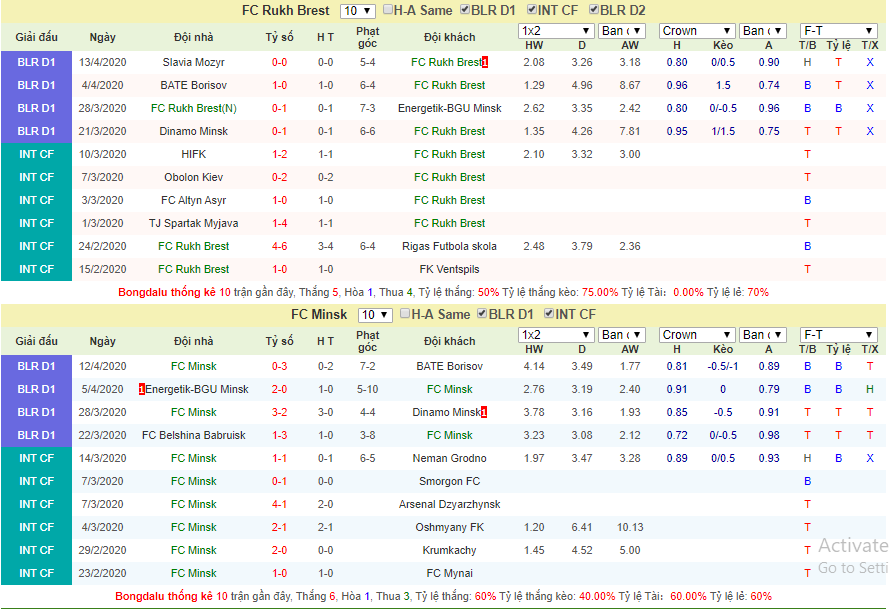Click the draw odds value 6.41
Image resolution: width=889 pixels, height=609 pixels.
(582, 527)
